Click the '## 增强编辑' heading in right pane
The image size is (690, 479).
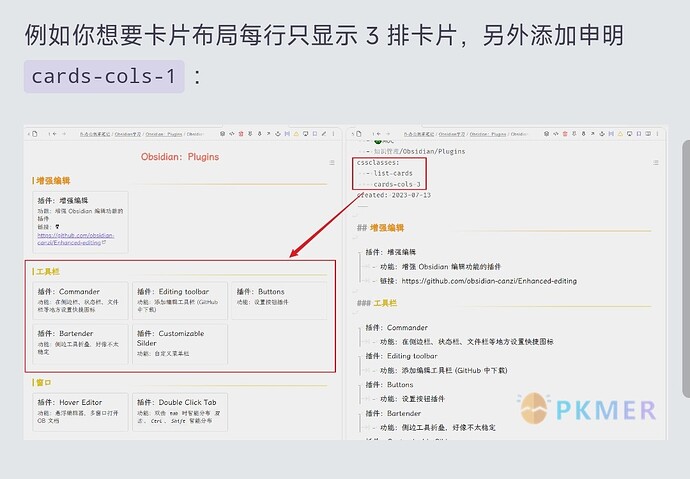click(380, 228)
